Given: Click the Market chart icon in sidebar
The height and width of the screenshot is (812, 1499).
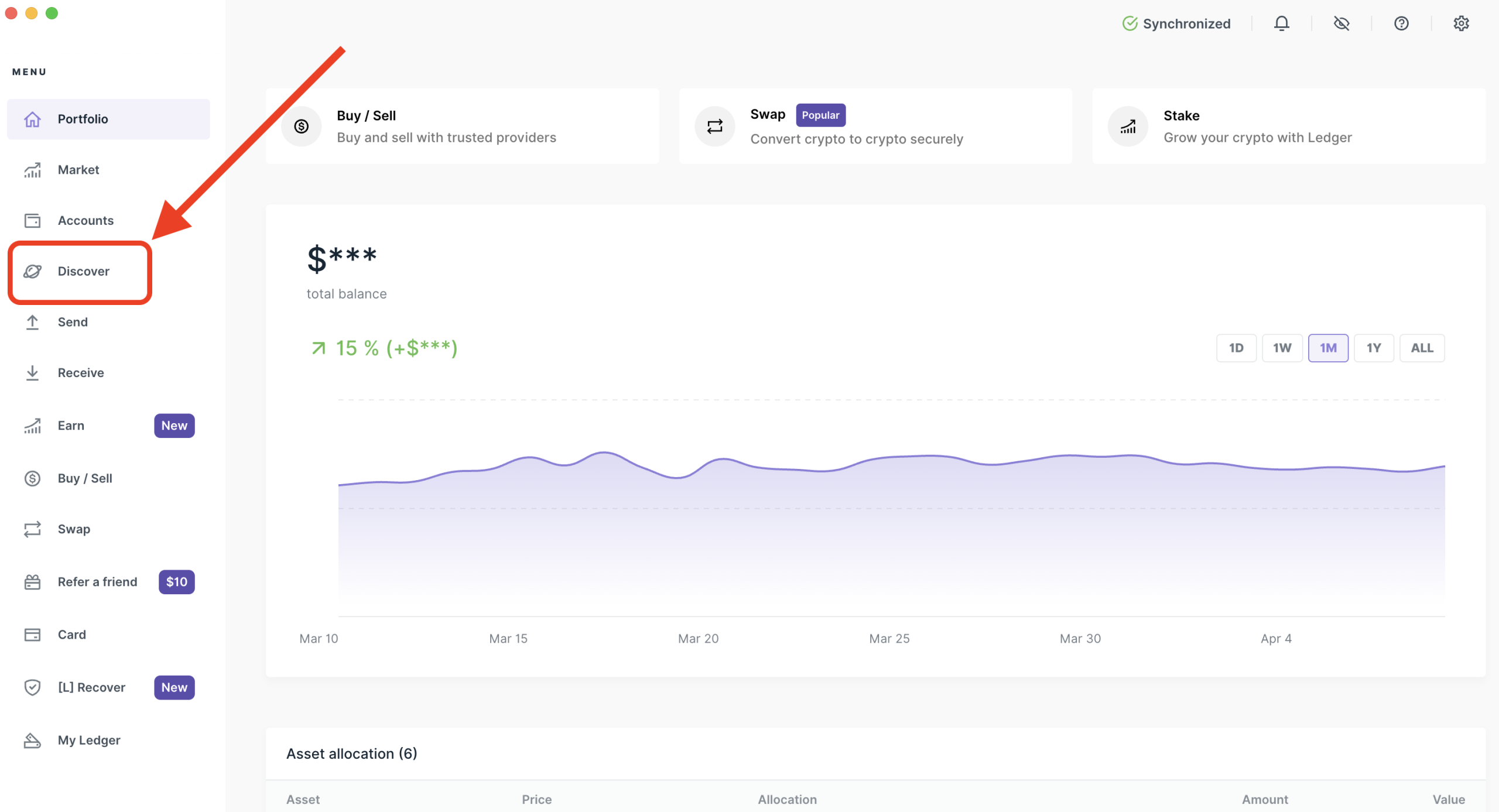Looking at the screenshot, I should pos(33,170).
